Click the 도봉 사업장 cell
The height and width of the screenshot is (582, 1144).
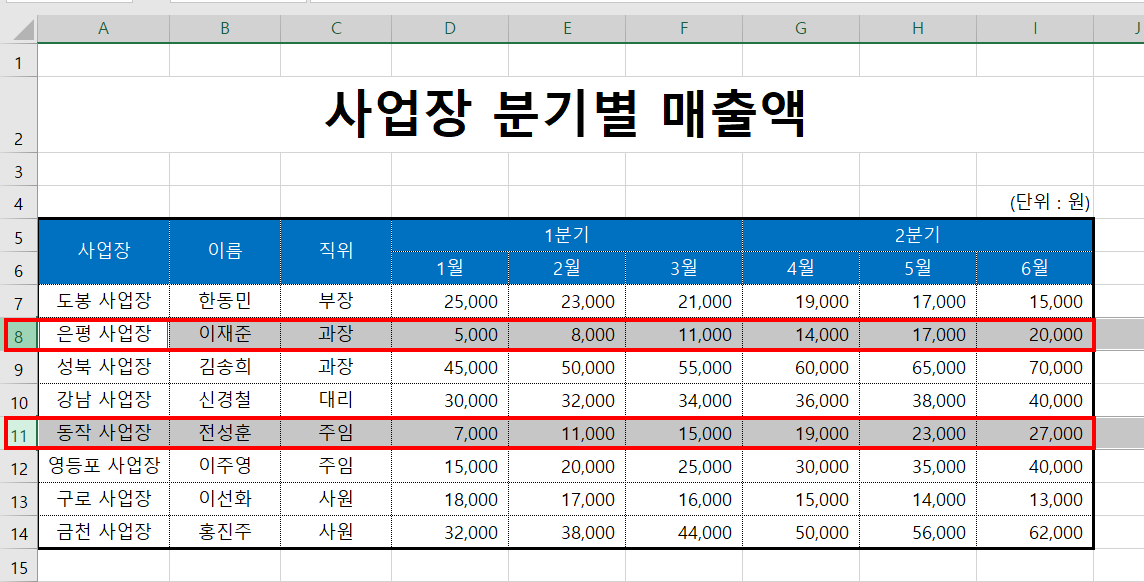pos(104,301)
